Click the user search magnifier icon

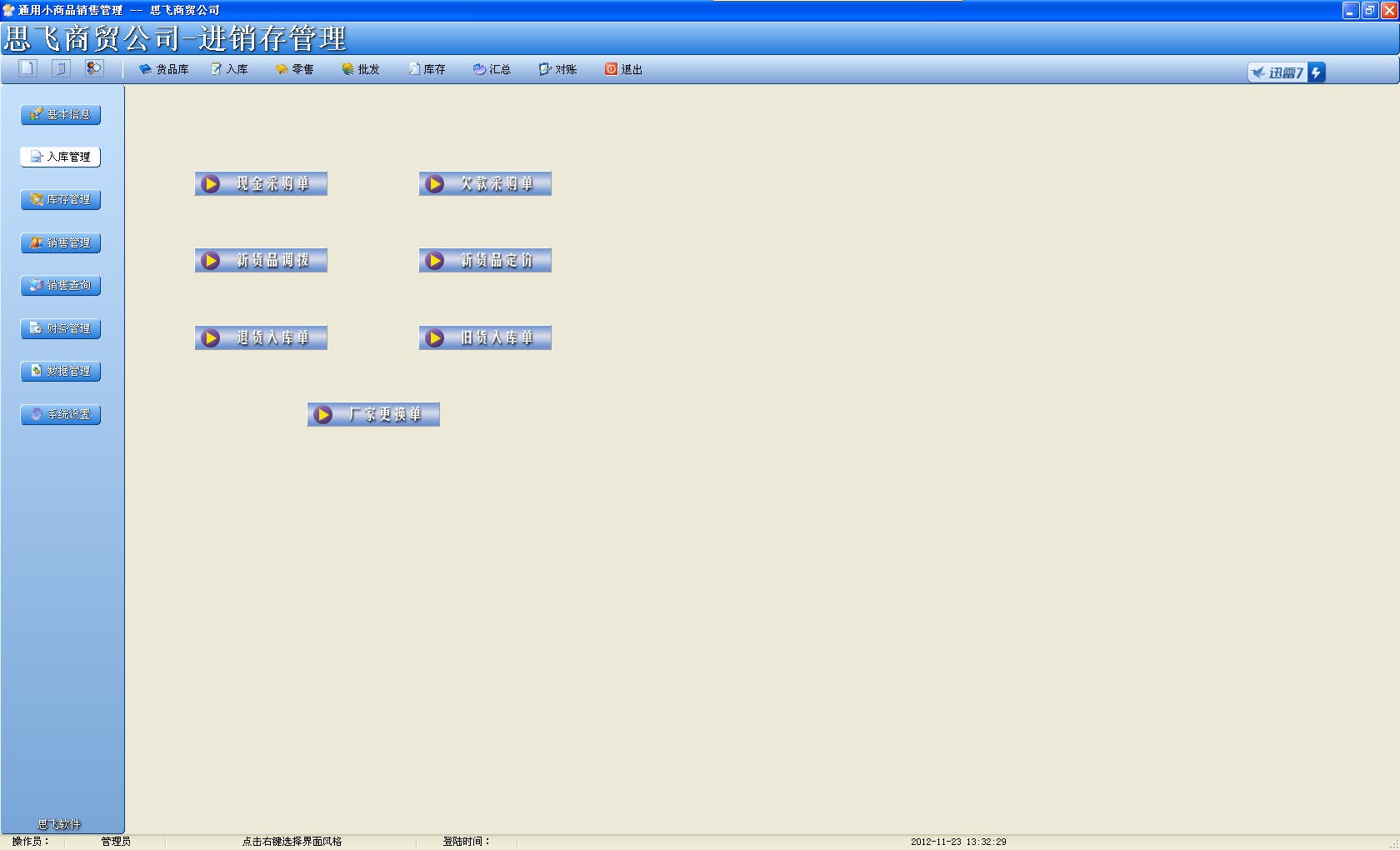point(94,68)
